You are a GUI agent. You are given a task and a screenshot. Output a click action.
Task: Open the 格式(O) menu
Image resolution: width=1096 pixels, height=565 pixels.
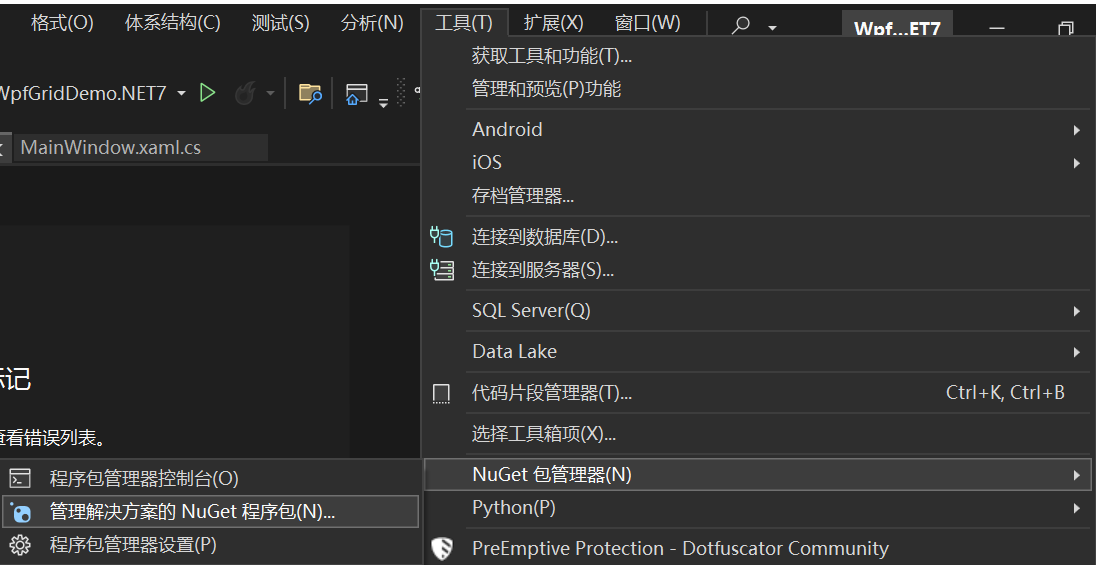[x=62, y=23]
